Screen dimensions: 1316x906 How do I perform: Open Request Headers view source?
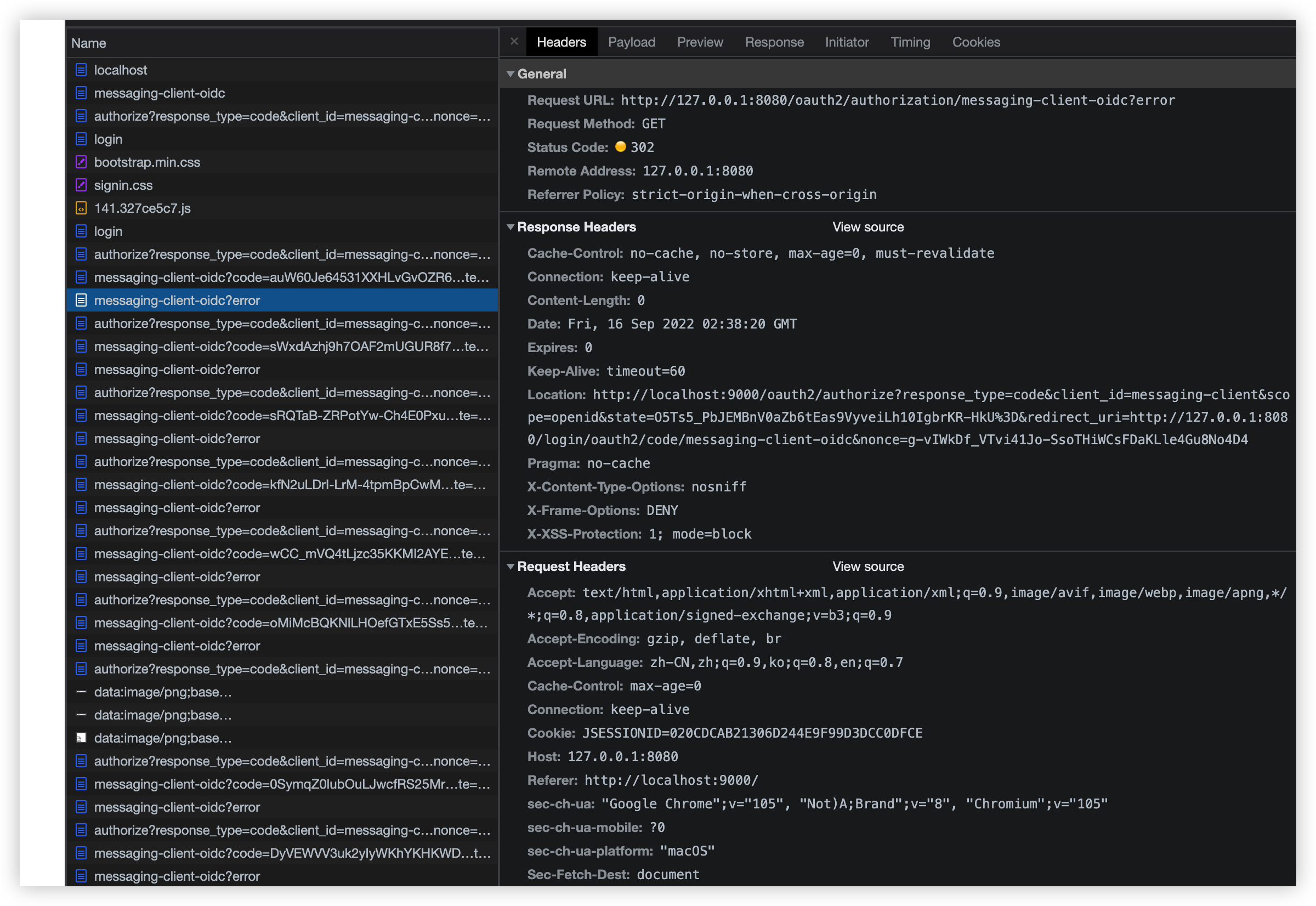click(x=867, y=566)
